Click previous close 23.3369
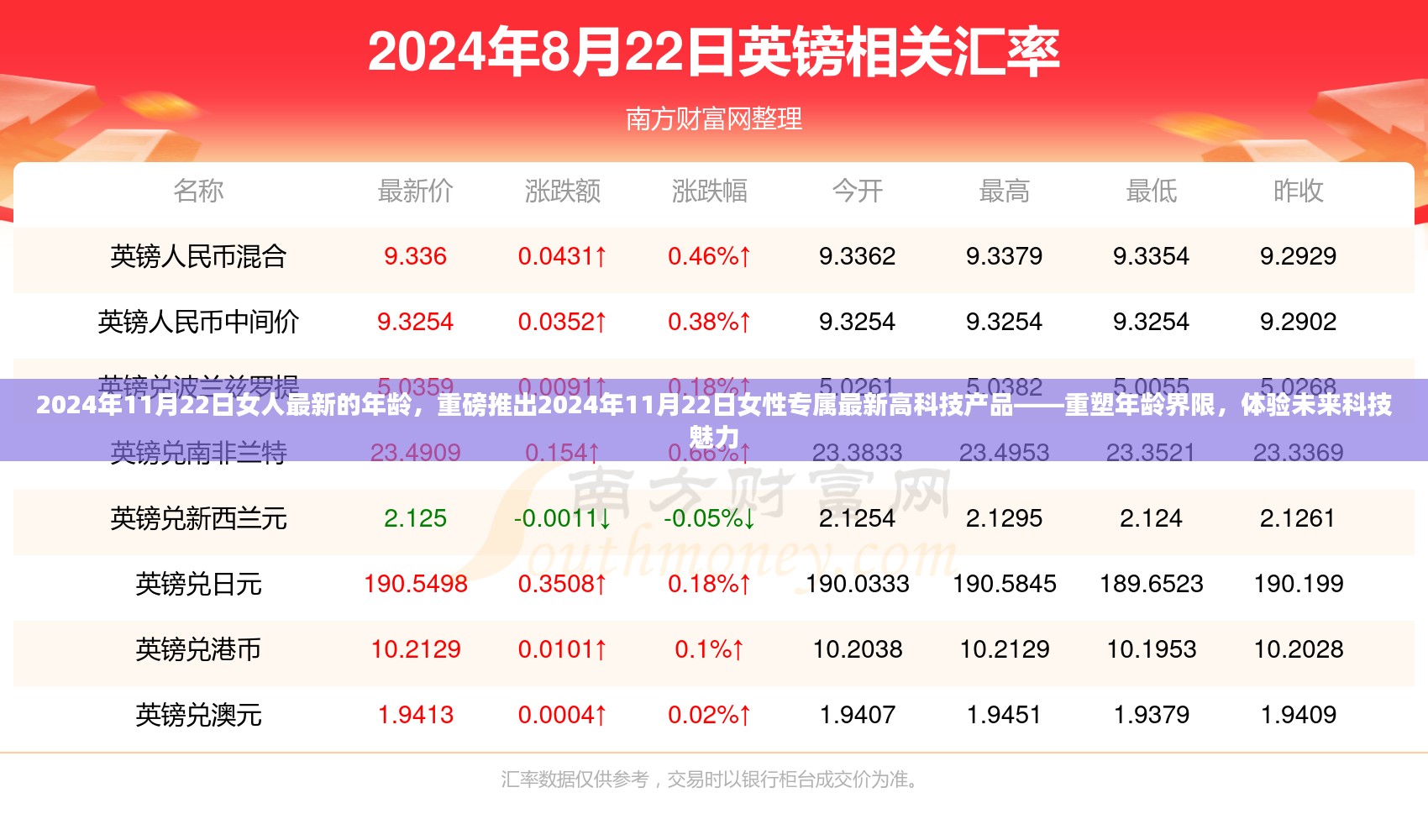The width and height of the screenshot is (1428, 840). click(x=1298, y=453)
